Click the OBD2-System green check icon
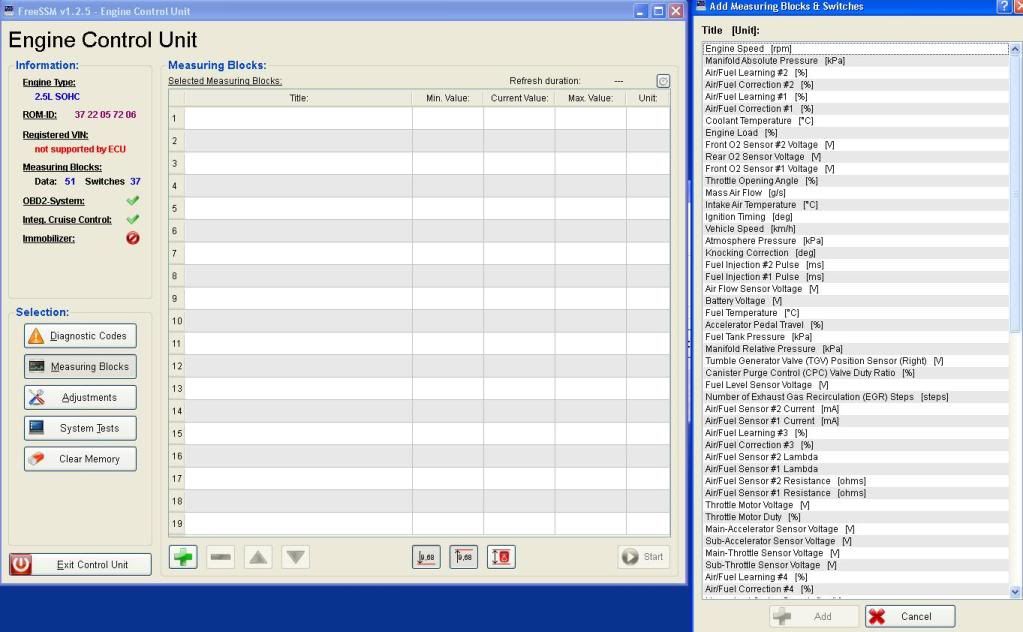This screenshot has width=1023, height=632. click(132, 201)
